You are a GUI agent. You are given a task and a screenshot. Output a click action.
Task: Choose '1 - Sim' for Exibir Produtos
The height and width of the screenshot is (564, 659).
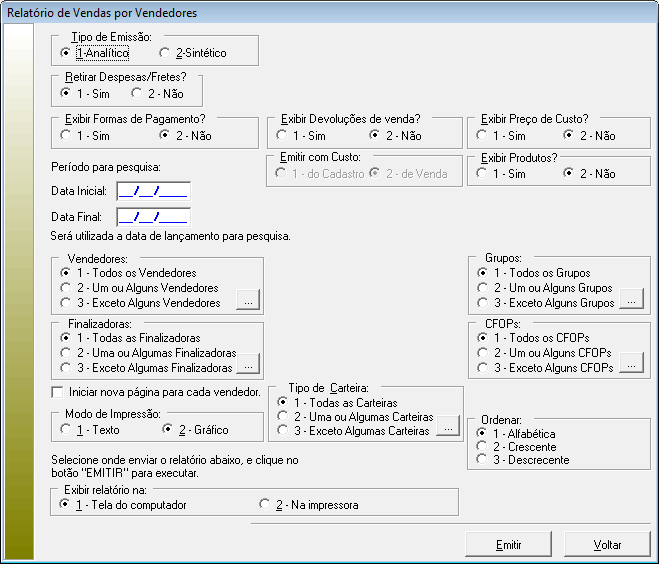click(482, 174)
